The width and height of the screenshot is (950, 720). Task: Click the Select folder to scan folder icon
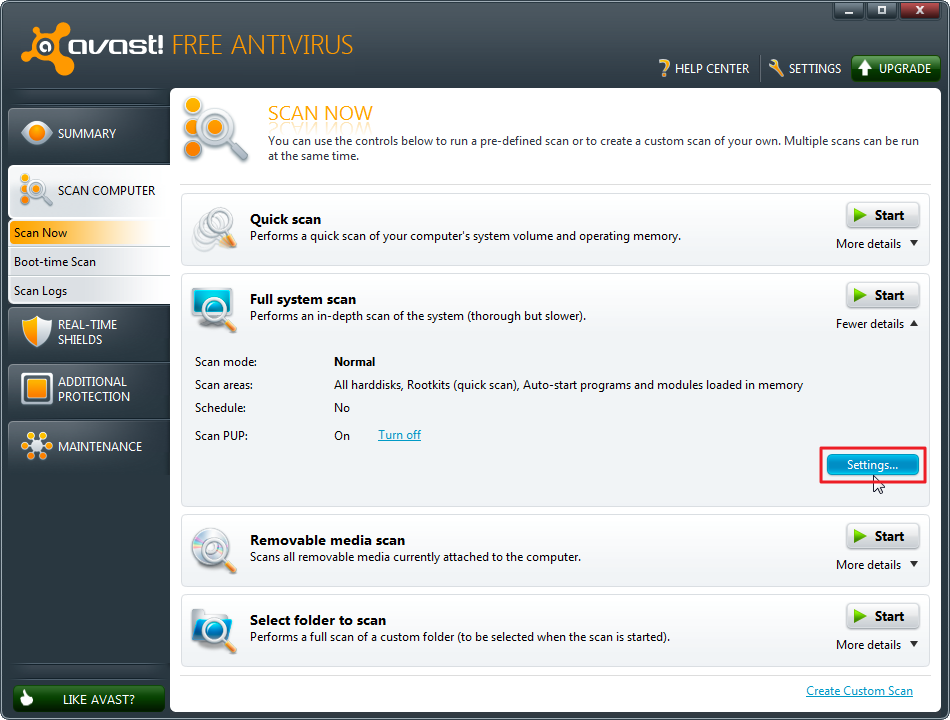pos(214,630)
